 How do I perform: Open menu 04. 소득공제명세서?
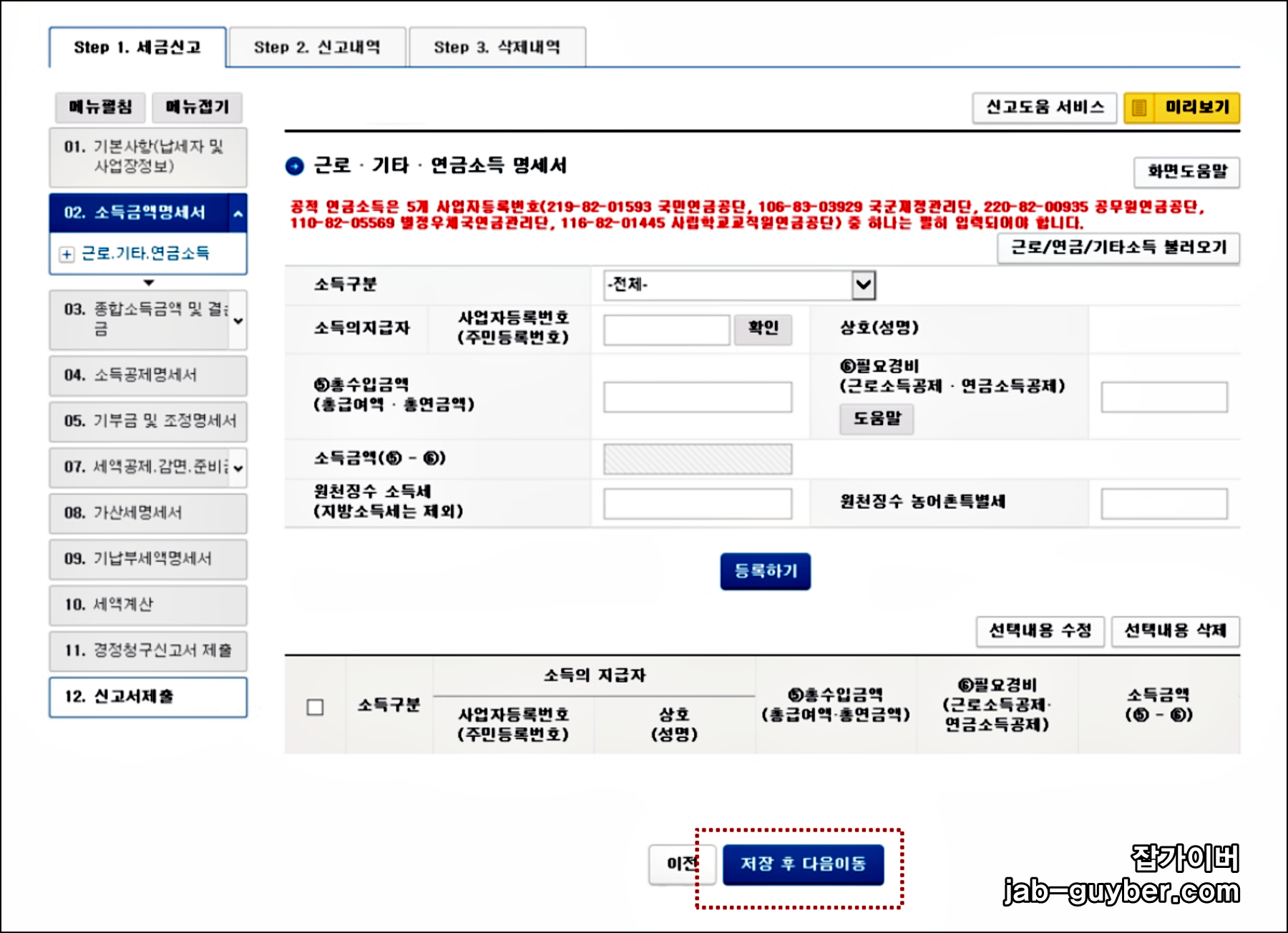click(x=148, y=376)
